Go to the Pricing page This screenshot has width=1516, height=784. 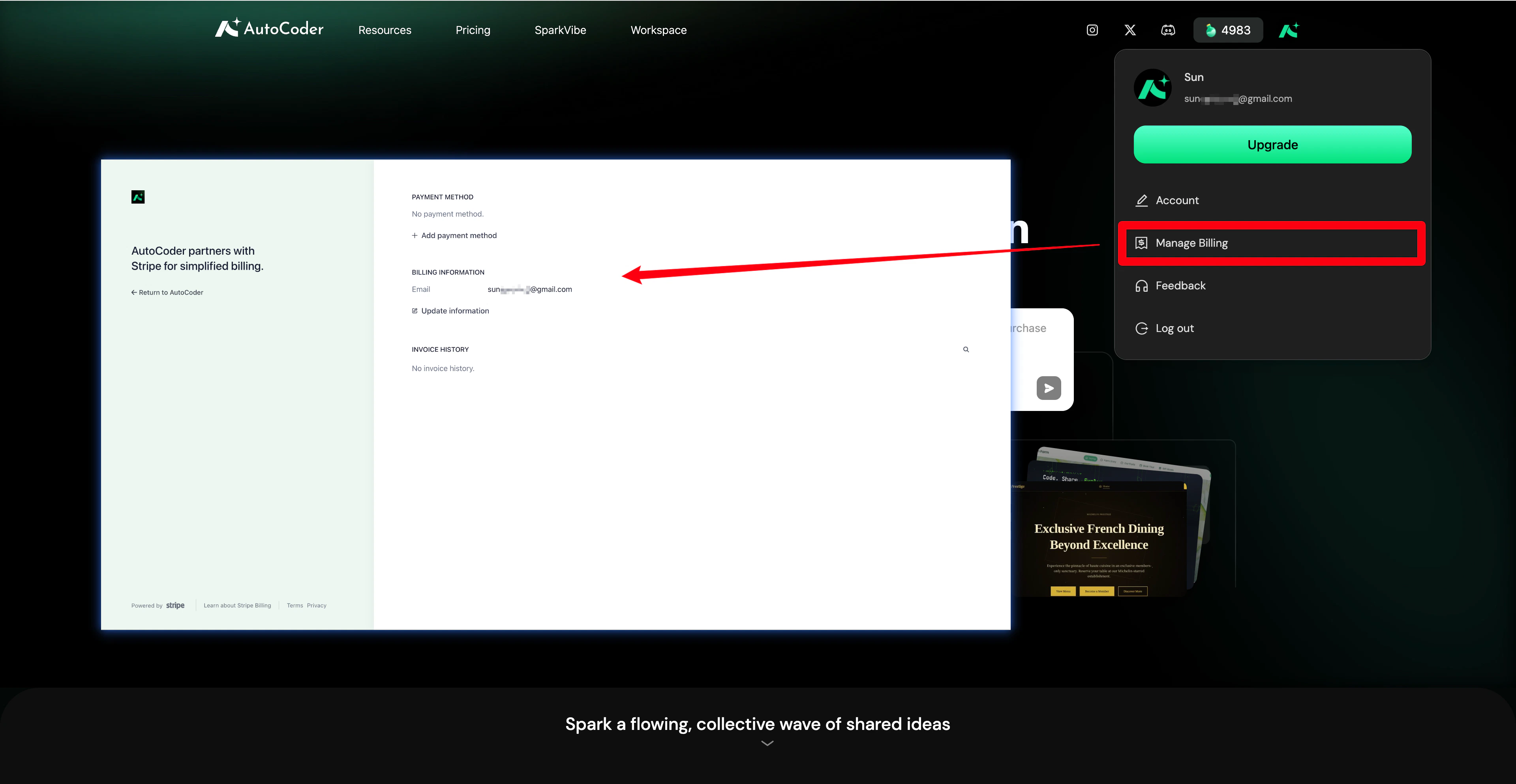[x=473, y=30]
